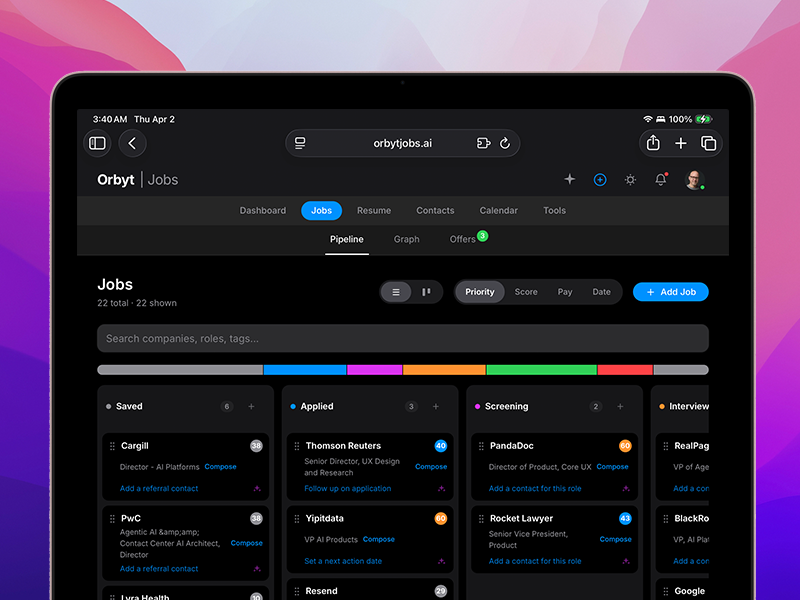Screen dimensions: 800x600
Task: Click the Thomson Reuters drag handle
Action: 296,446
